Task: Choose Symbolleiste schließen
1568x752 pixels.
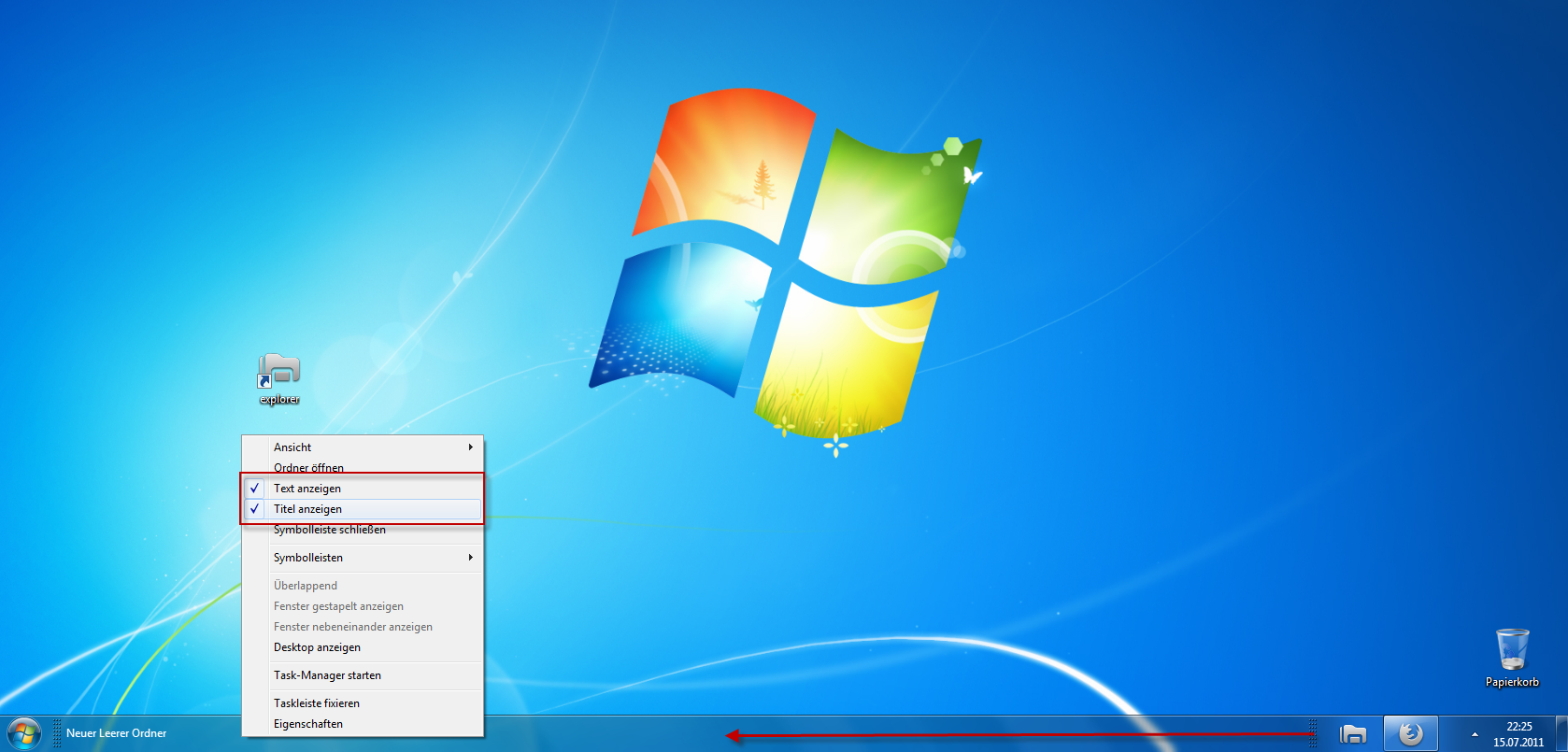Action: click(x=363, y=530)
